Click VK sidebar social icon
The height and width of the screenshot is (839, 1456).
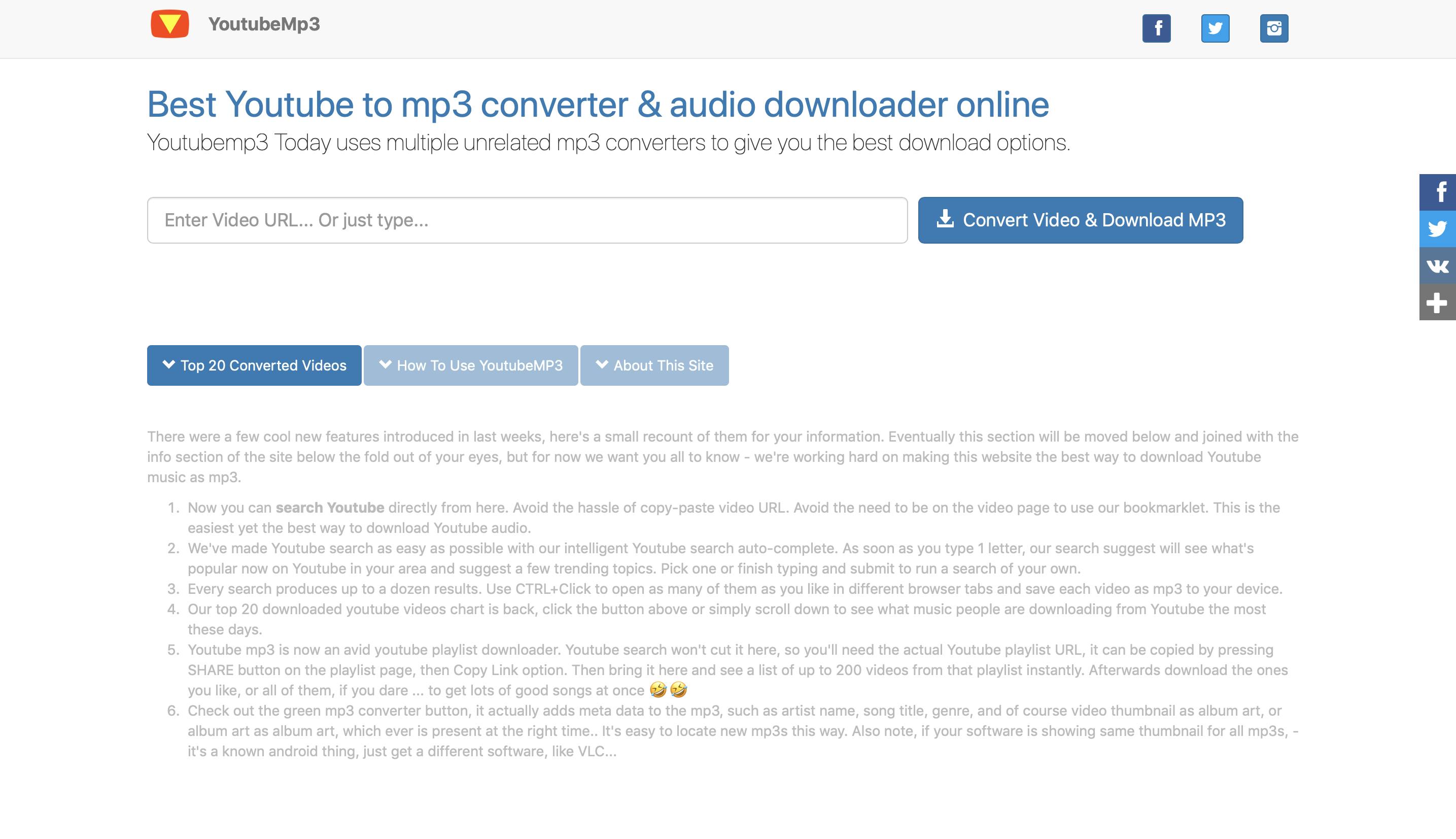pos(1437,264)
